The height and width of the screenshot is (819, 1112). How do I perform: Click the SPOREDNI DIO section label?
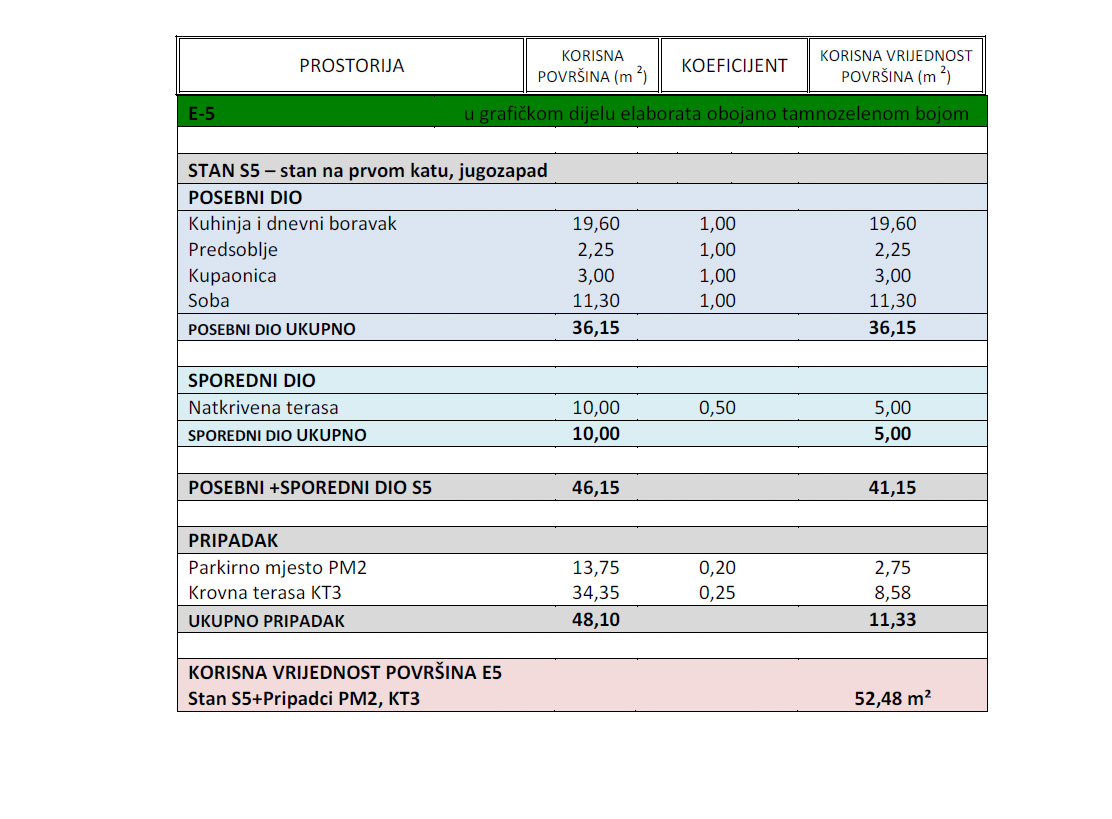tap(252, 381)
